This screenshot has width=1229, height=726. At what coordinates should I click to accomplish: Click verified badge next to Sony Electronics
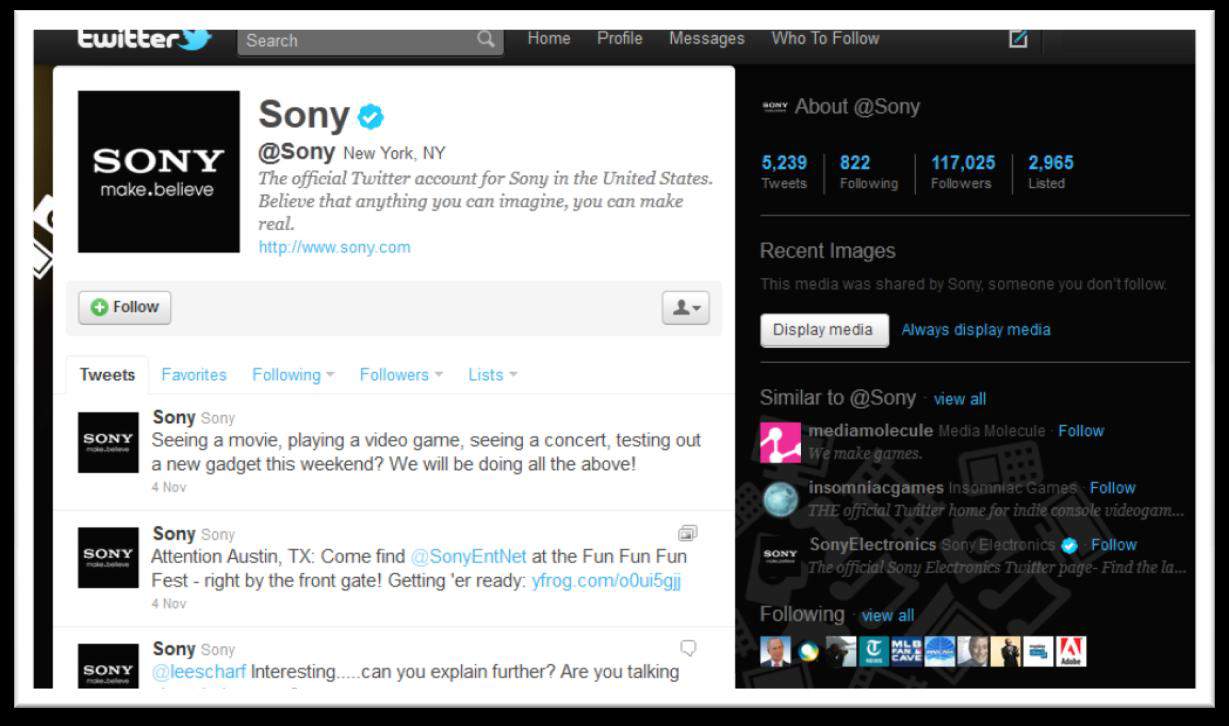pyautogui.click(x=1070, y=545)
